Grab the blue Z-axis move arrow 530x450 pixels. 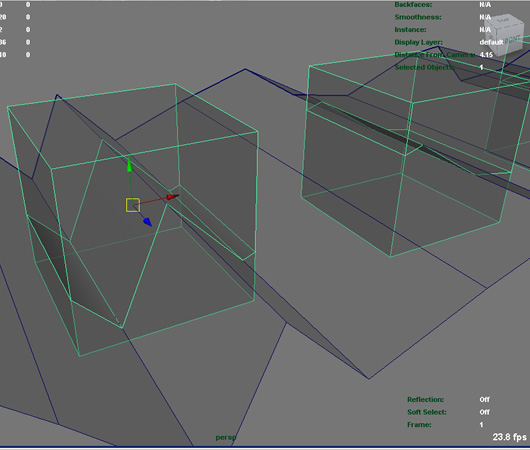pos(147,222)
